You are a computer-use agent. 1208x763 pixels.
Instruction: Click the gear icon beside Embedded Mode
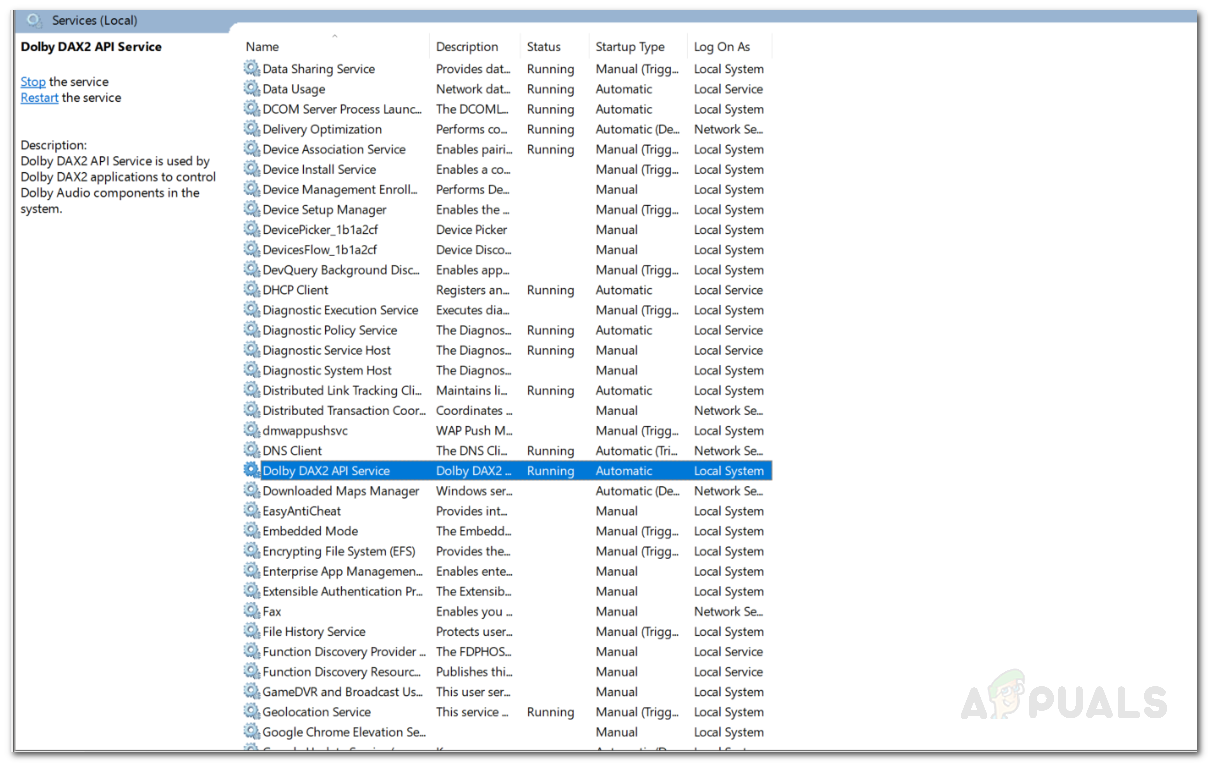click(252, 531)
